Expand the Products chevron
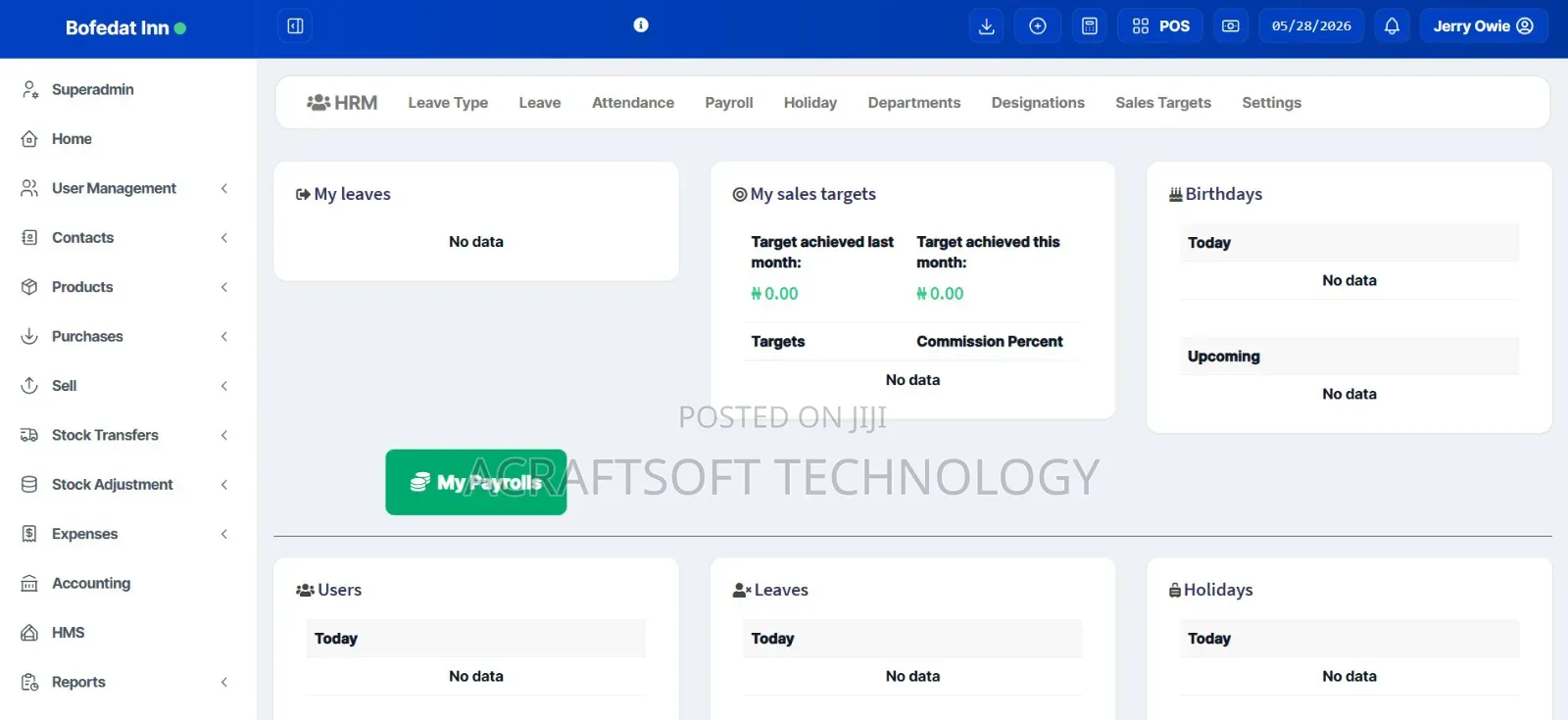1568x720 pixels. click(x=224, y=287)
